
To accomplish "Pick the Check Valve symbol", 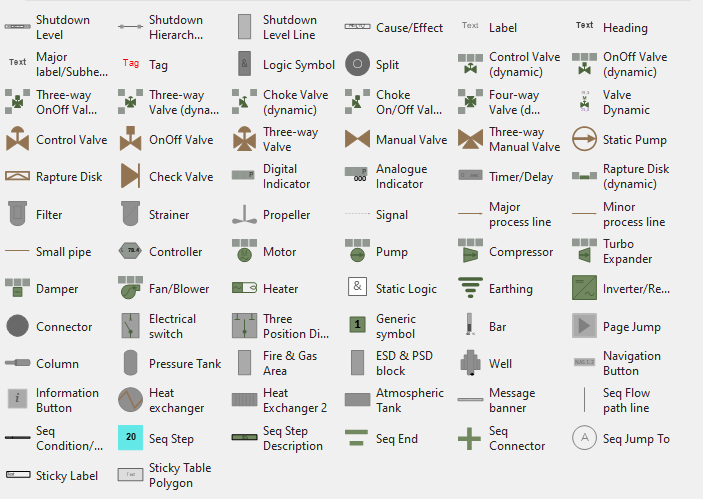I will tap(130, 176).
